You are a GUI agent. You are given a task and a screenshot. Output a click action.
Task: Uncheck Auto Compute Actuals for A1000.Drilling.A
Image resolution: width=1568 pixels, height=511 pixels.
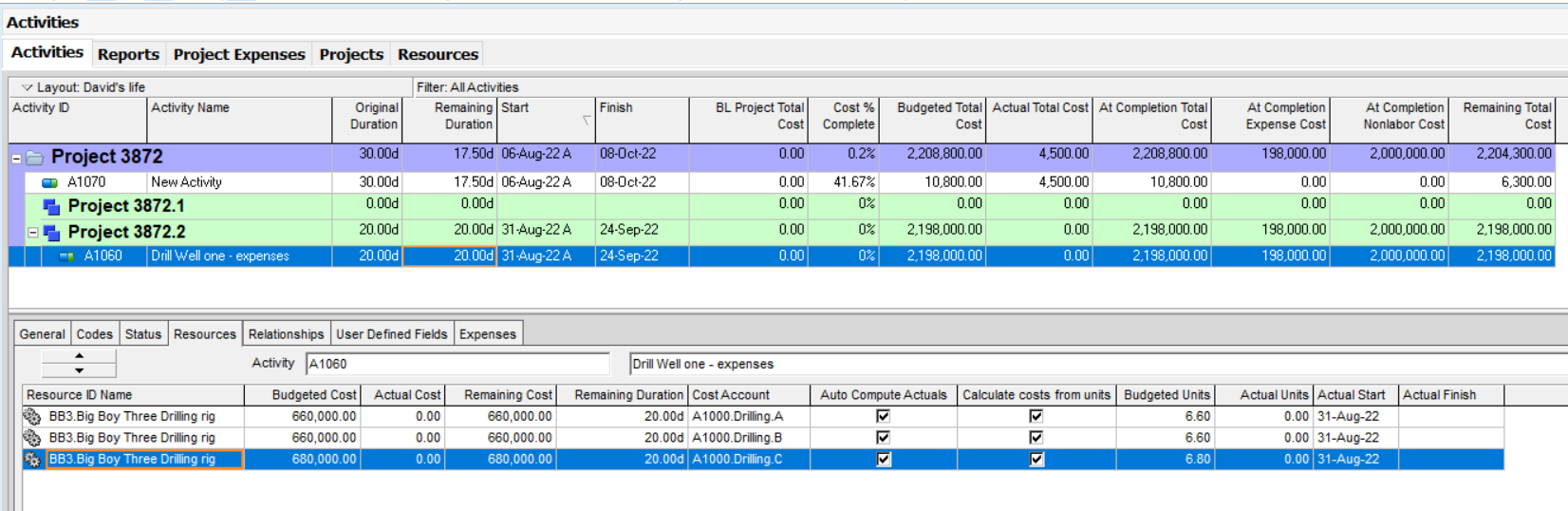tap(883, 416)
